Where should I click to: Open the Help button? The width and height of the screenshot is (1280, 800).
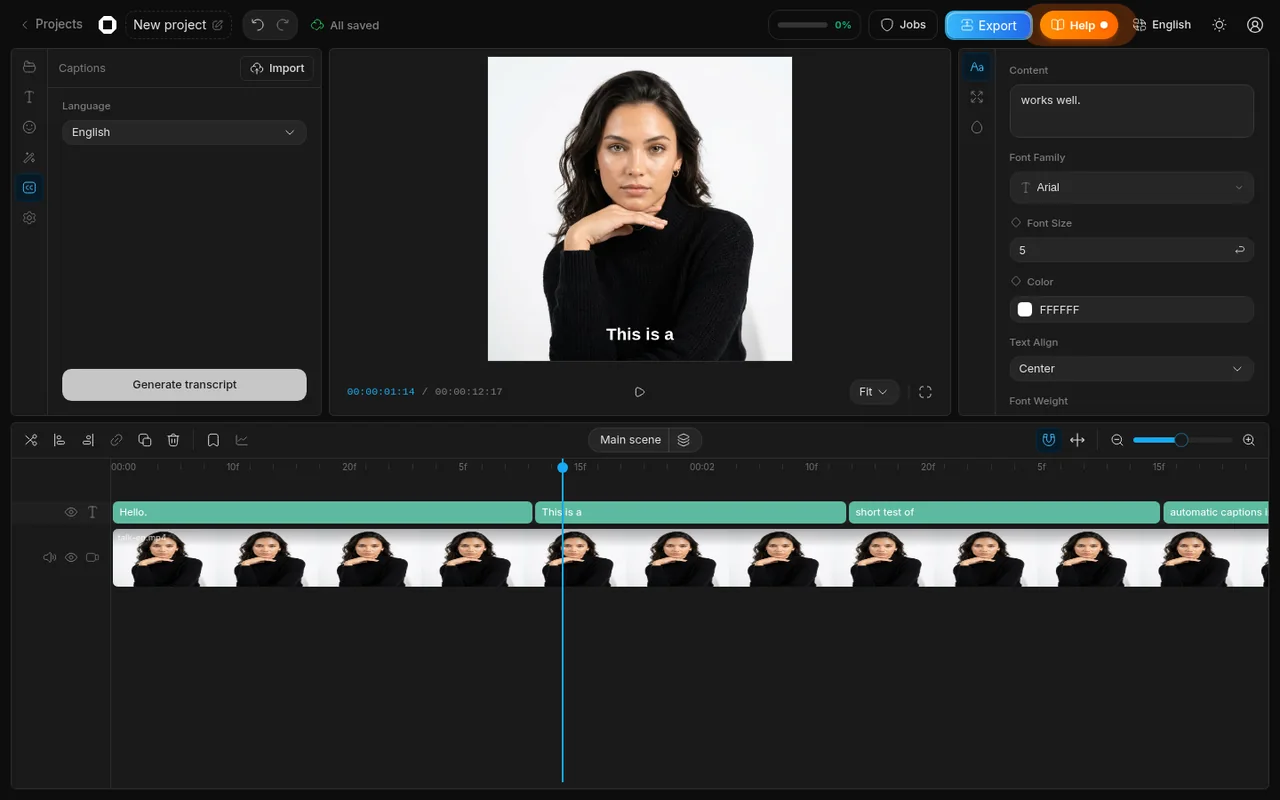coord(1079,25)
